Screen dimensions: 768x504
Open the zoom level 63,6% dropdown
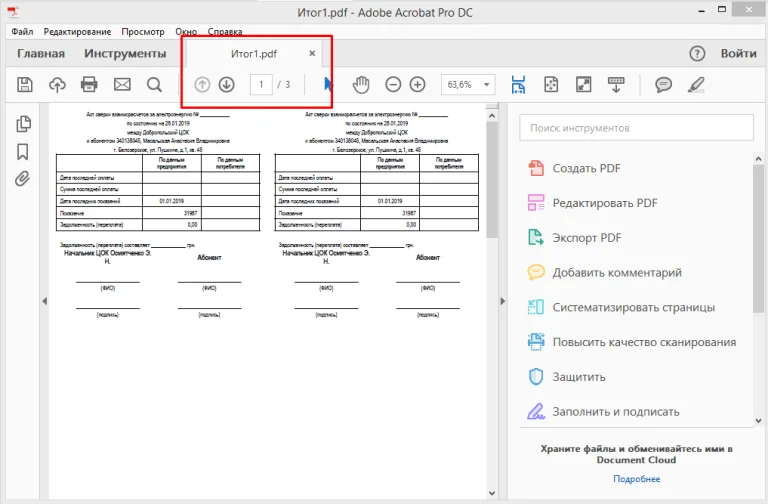click(468, 85)
